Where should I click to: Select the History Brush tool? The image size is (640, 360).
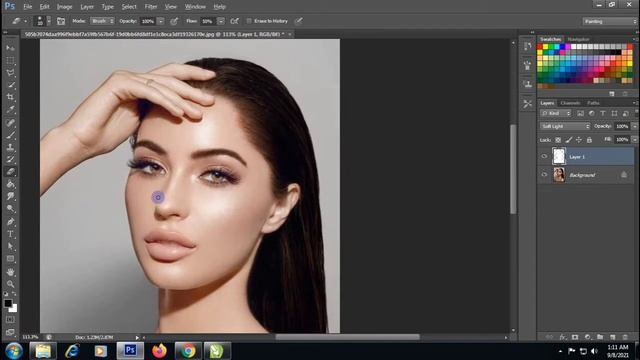[x=10, y=159]
